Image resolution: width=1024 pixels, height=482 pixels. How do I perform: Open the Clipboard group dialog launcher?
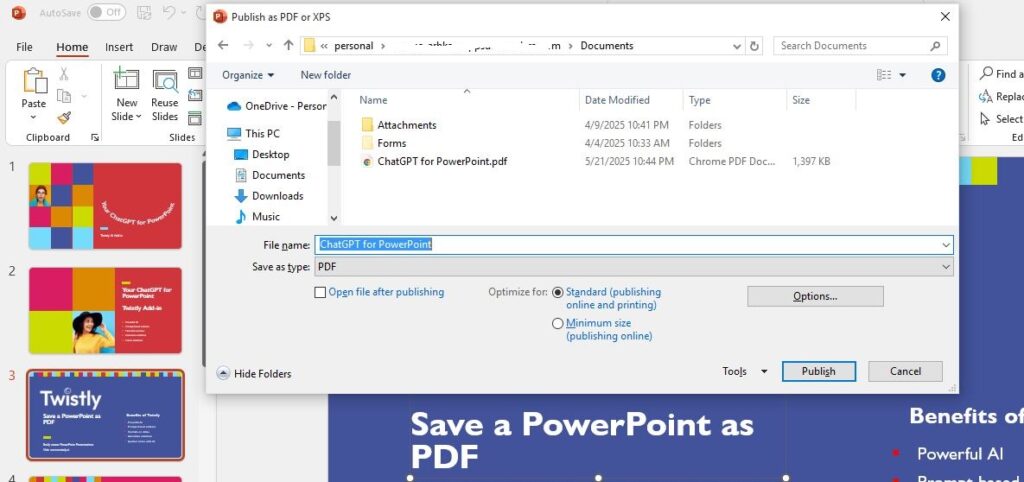click(95, 137)
